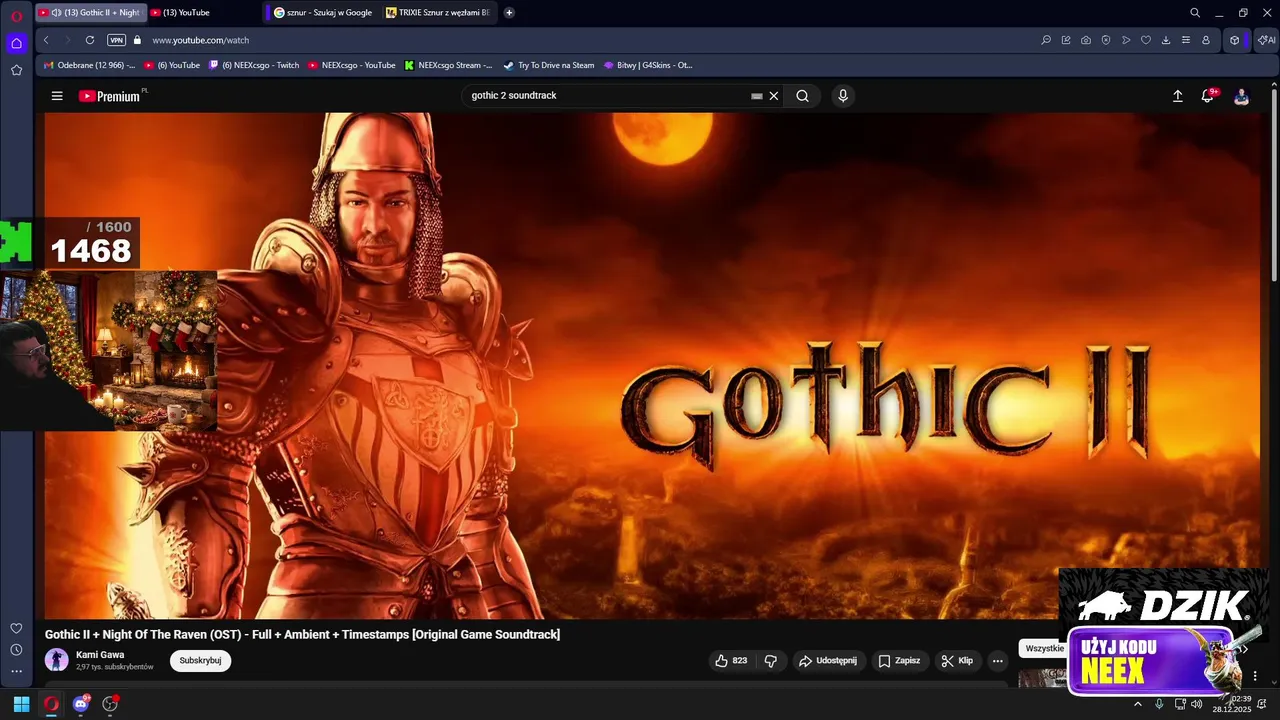Switch to the Gothic II + Night tab
The height and width of the screenshot is (720, 1280).
(90, 12)
